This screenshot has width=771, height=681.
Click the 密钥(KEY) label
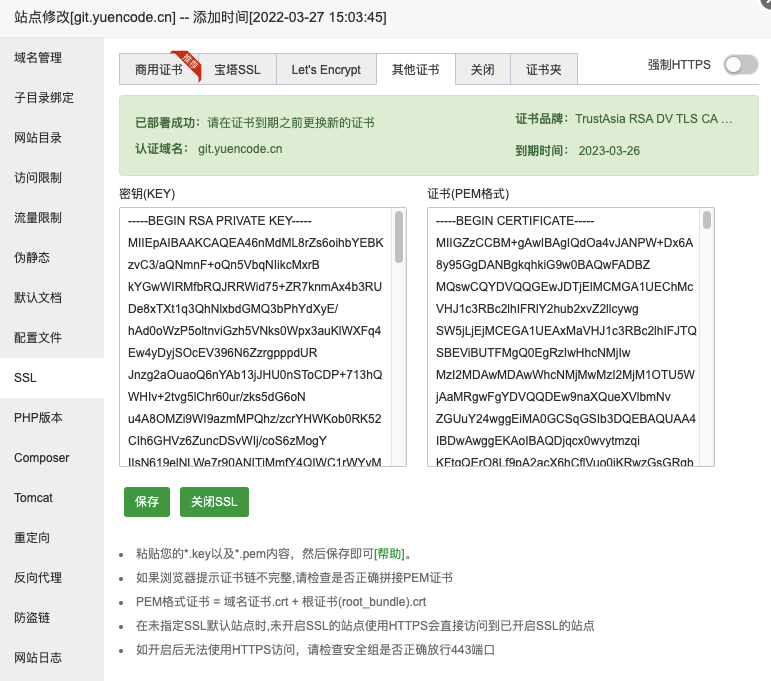(x=147, y=194)
